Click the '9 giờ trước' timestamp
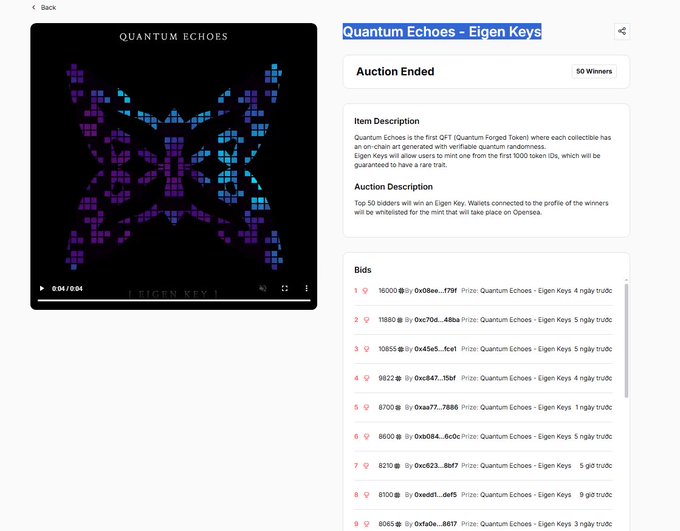Viewport: 680px width, 531px height. 595,495
